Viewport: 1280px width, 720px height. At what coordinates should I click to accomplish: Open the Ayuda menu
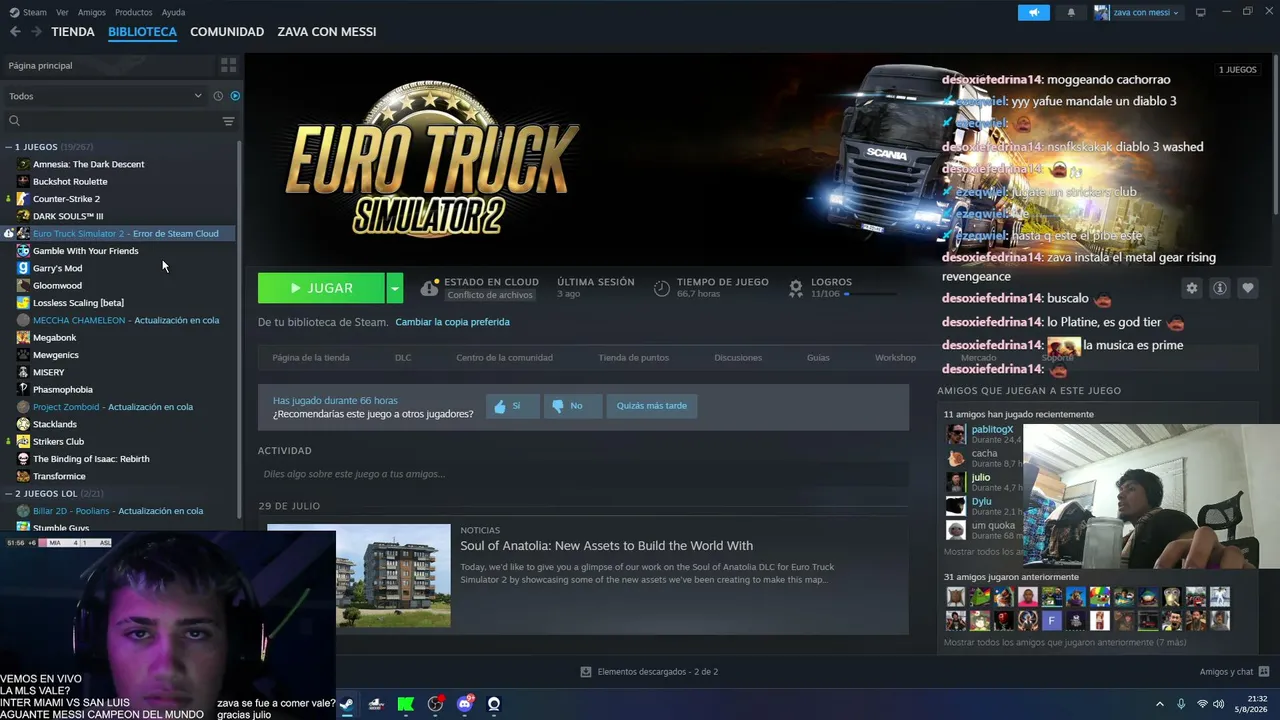[x=173, y=12]
